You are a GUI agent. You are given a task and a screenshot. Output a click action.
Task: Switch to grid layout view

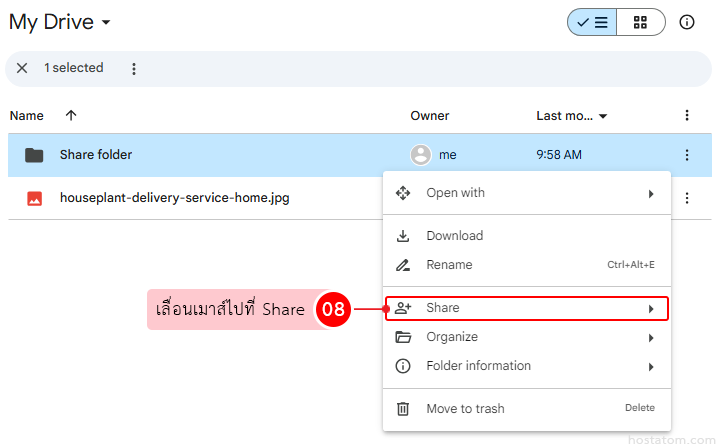(x=640, y=22)
